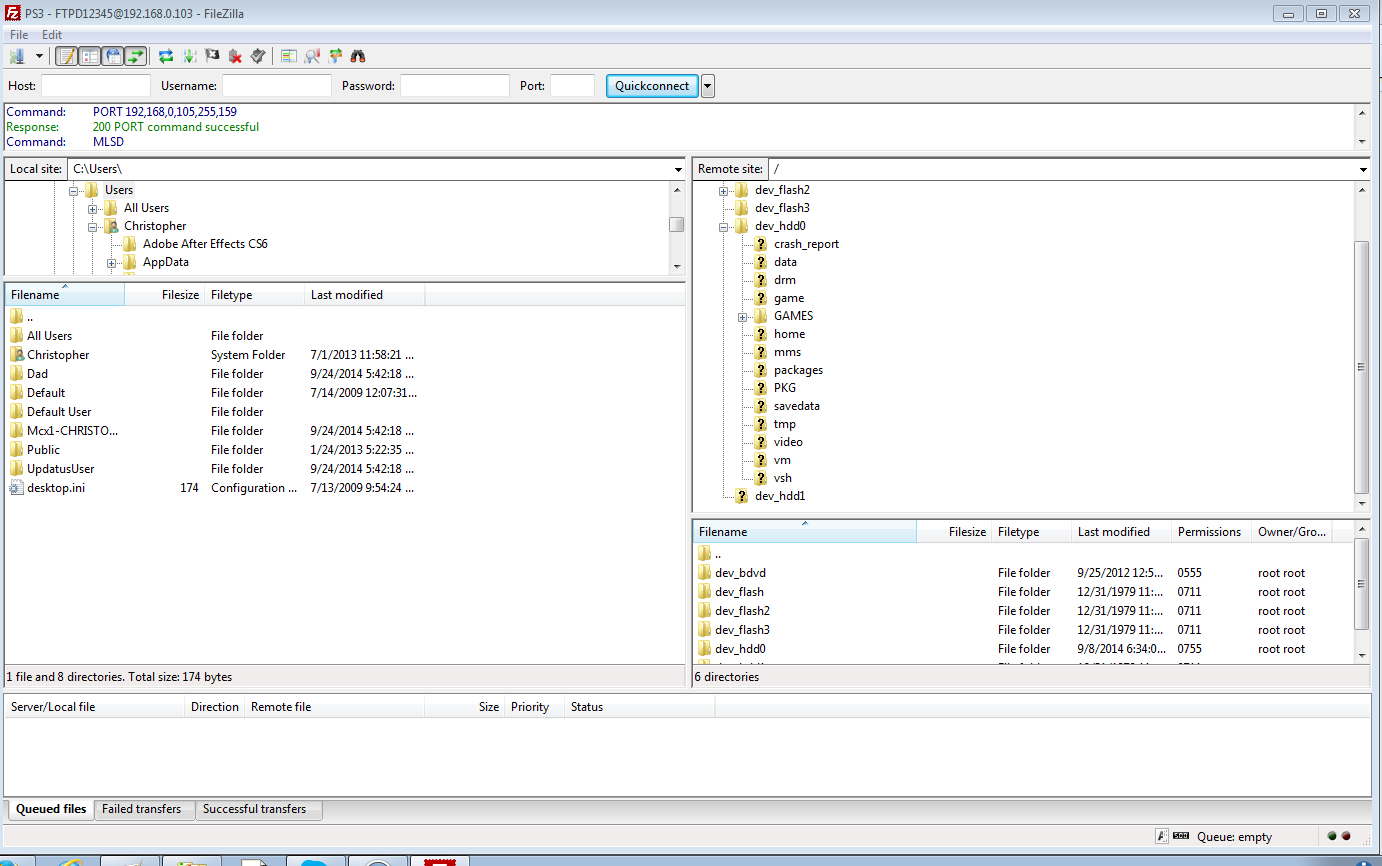Click the local tree vertical scrollbar thumb
1382x866 pixels.
[x=677, y=225]
